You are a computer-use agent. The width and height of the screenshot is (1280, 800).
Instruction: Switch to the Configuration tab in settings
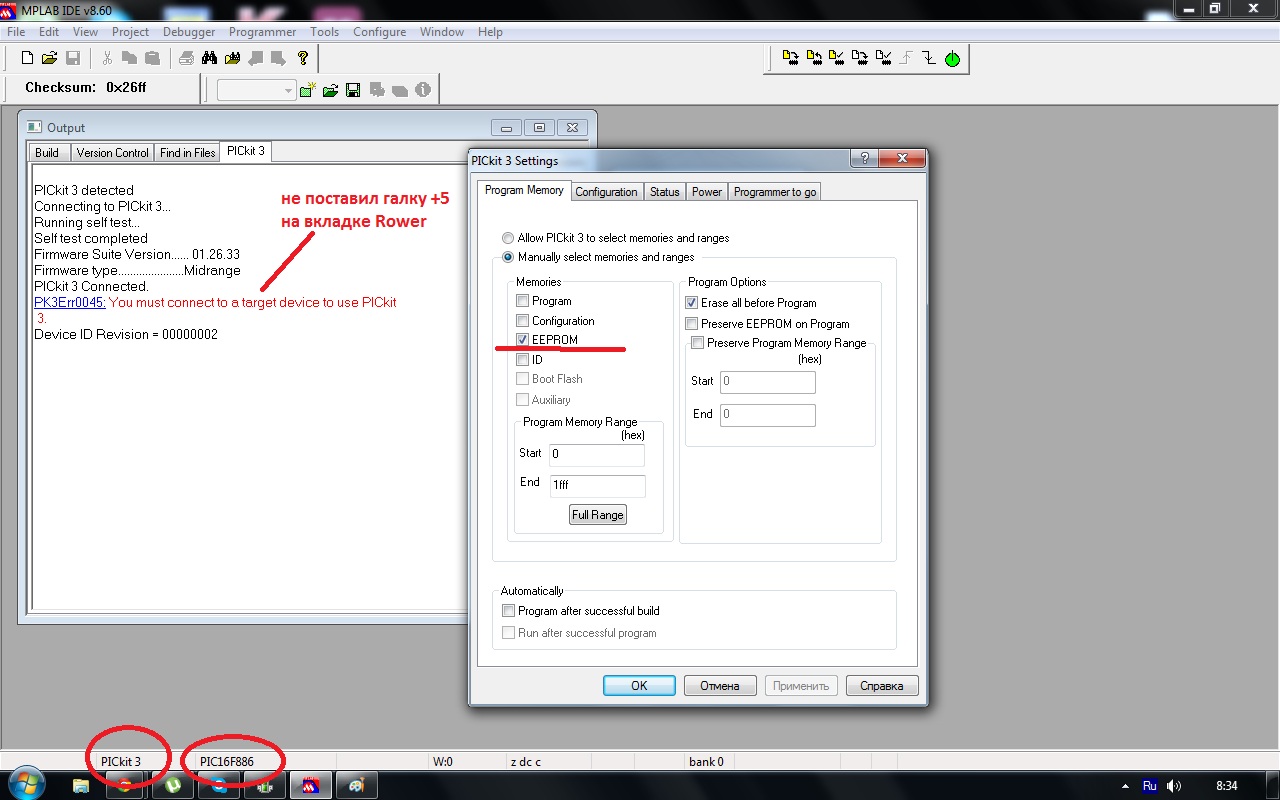[x=606, y=192]
